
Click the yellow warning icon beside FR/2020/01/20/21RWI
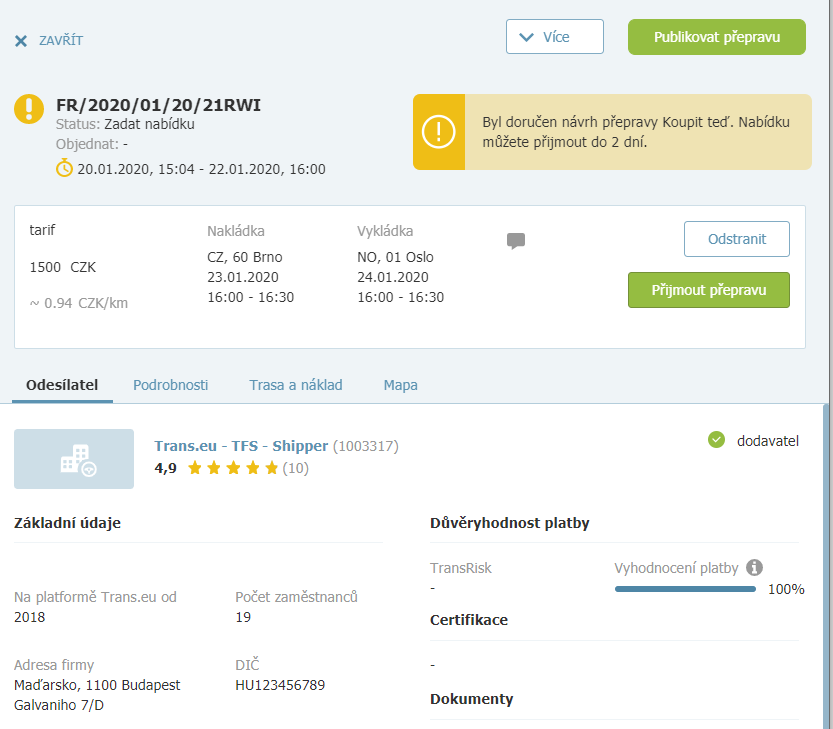[29, 109]
